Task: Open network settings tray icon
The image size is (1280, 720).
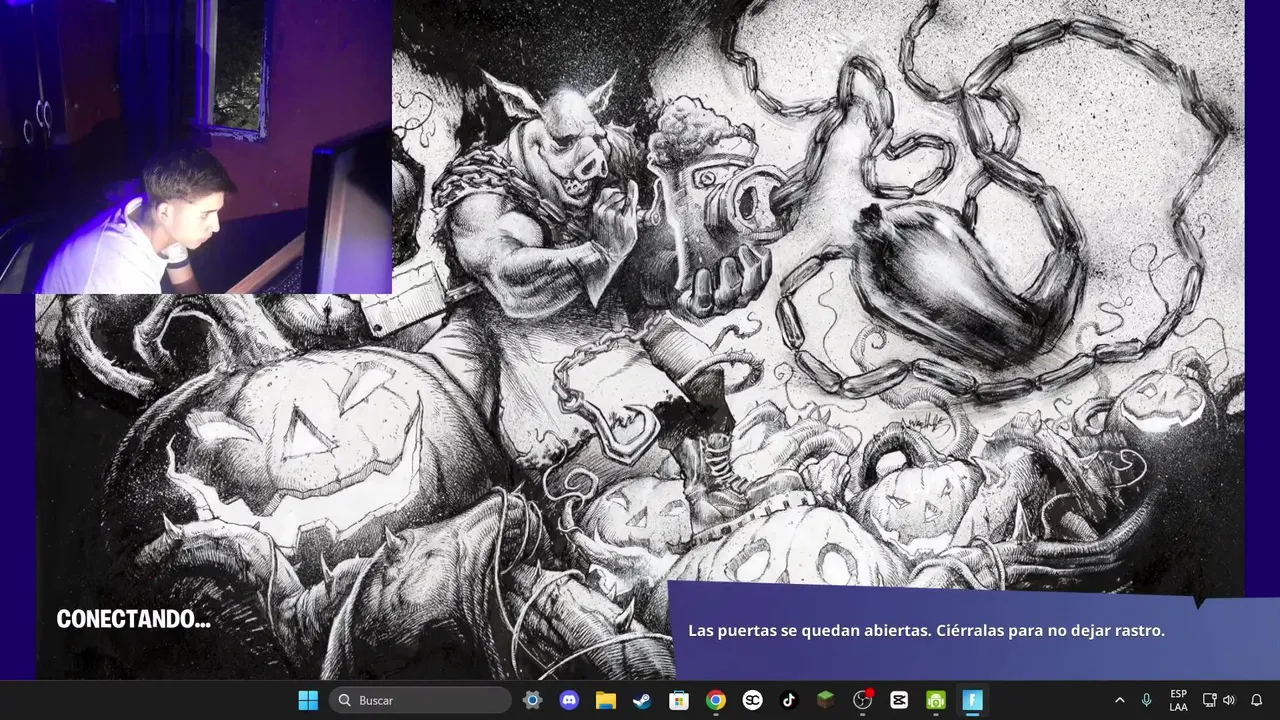Action: tap(1209, 700)
